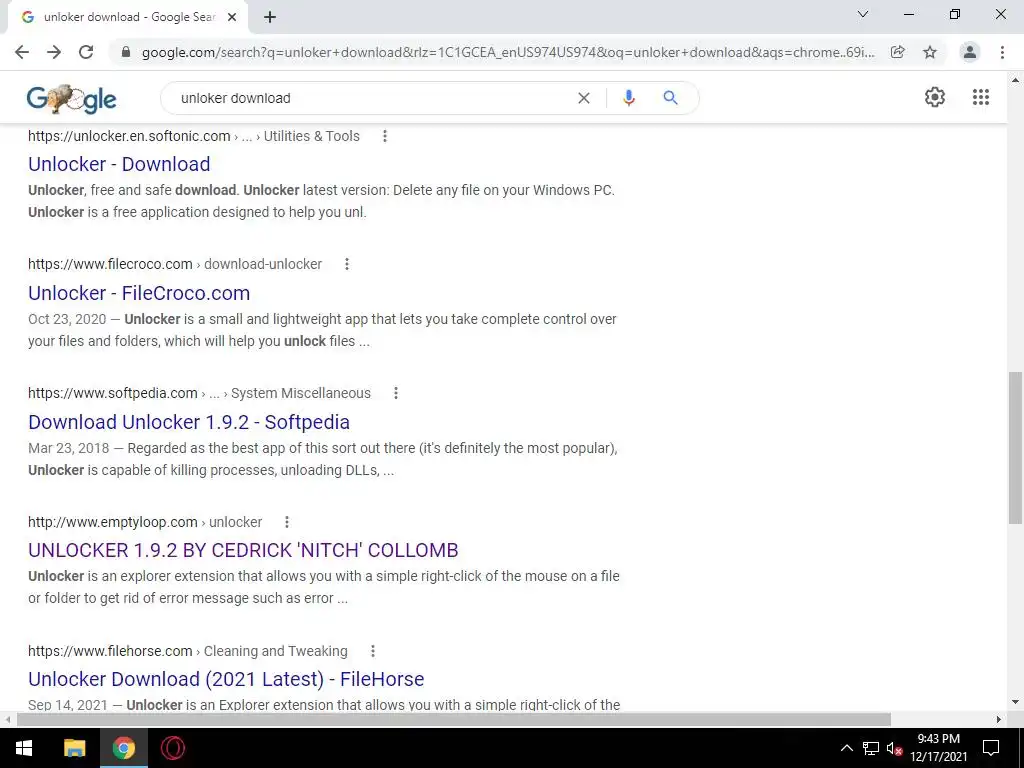Close the unloker download tab
1024x768 pixels.
coord(232,18)
